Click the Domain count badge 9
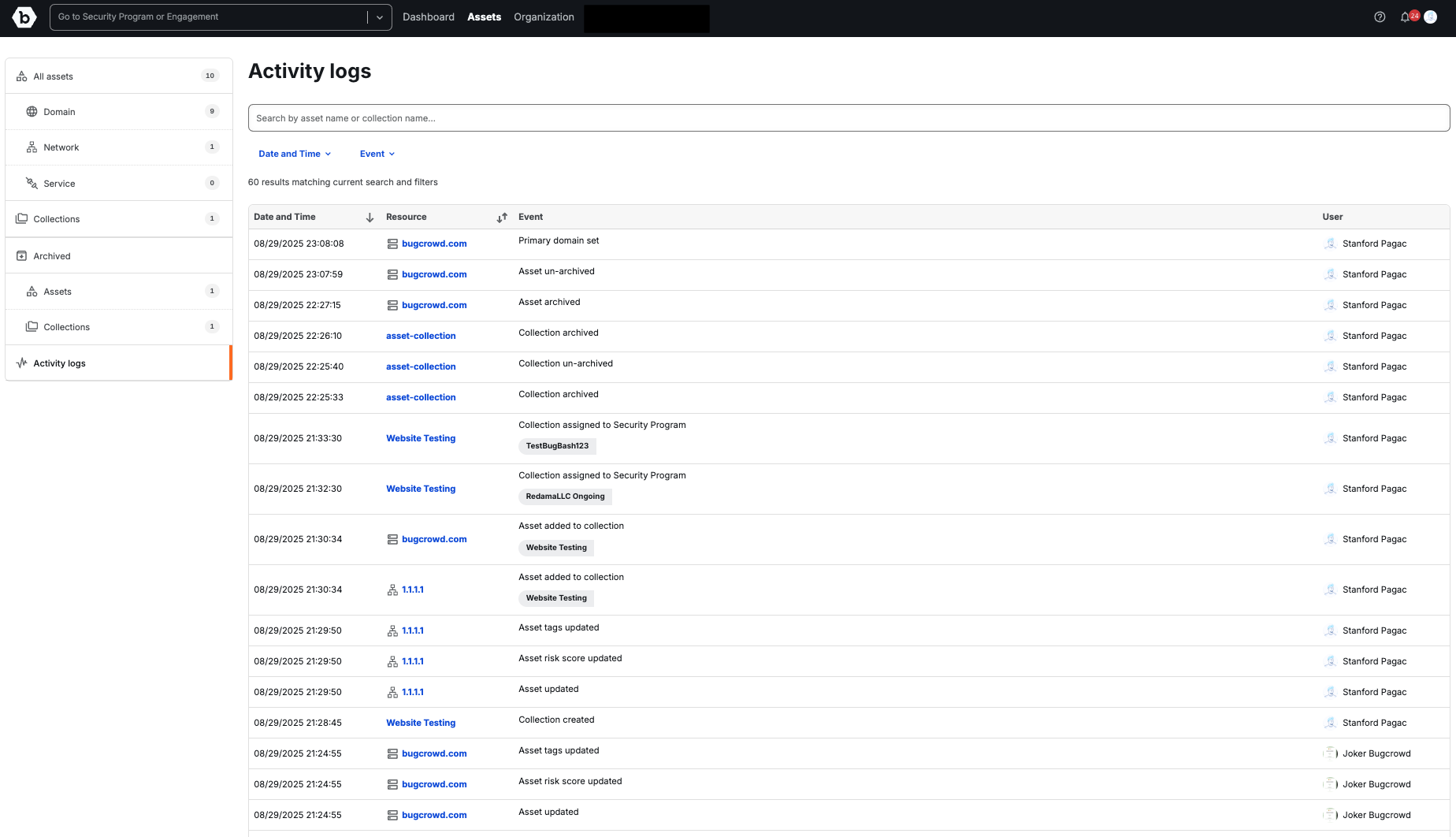Image resolution: width=1456 pixels, height=837 pixels. (211, 112)
